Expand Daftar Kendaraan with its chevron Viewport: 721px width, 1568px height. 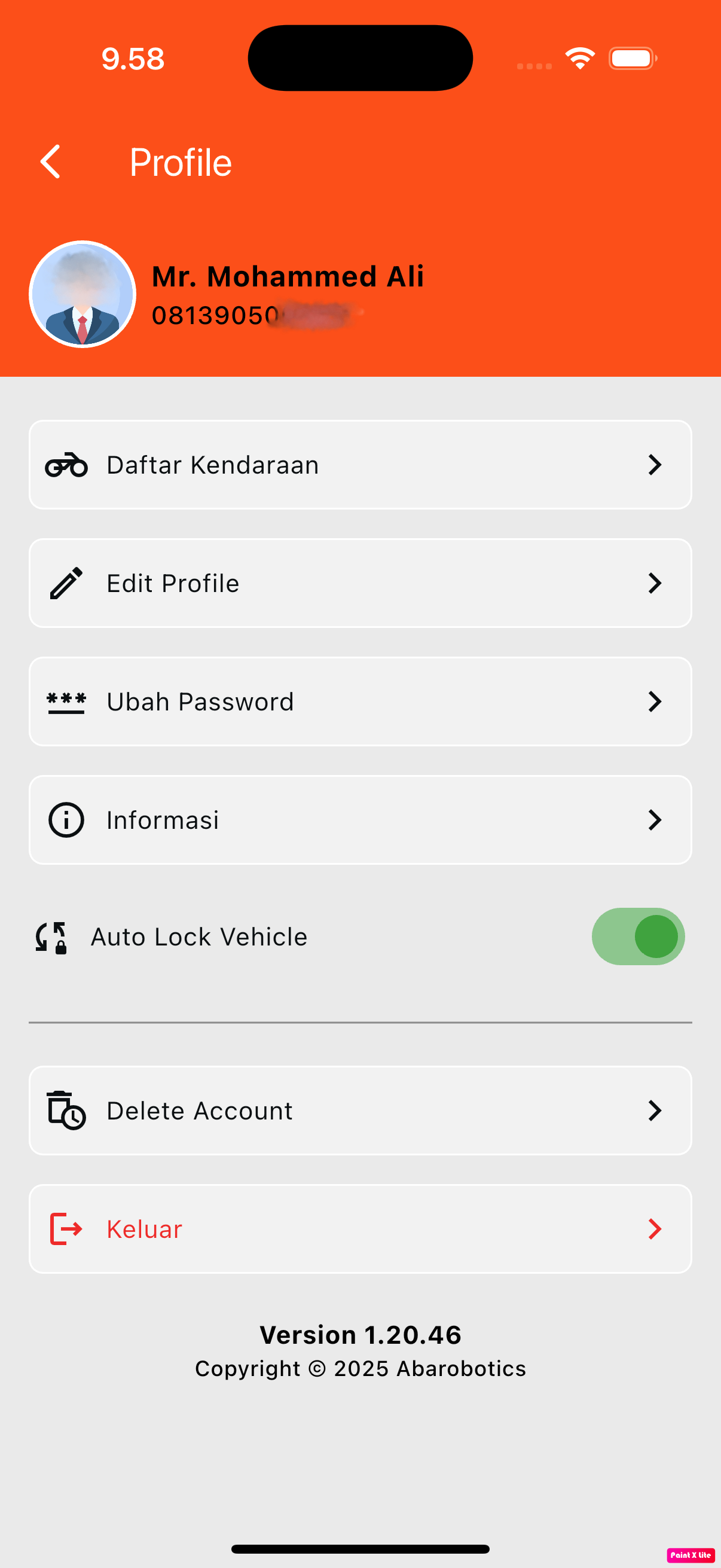pyautogui.click(x=654, y=465)
